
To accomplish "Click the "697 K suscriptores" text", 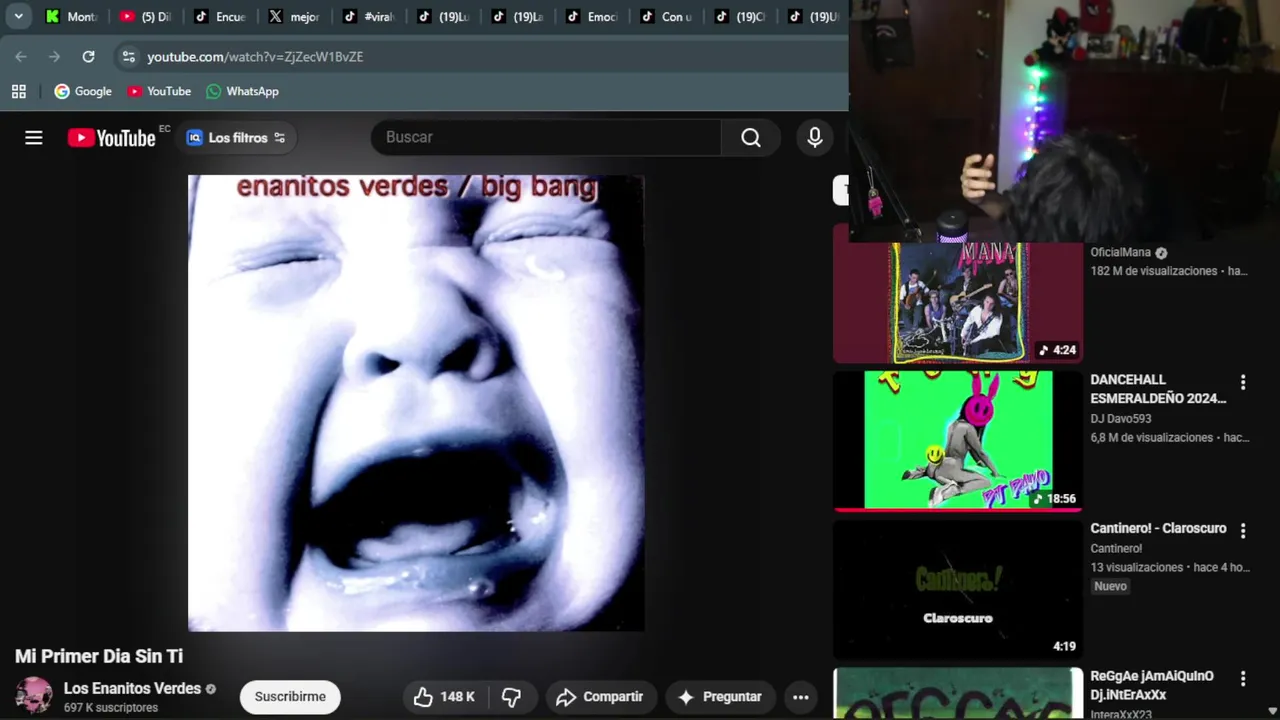I will click(111, 708).
